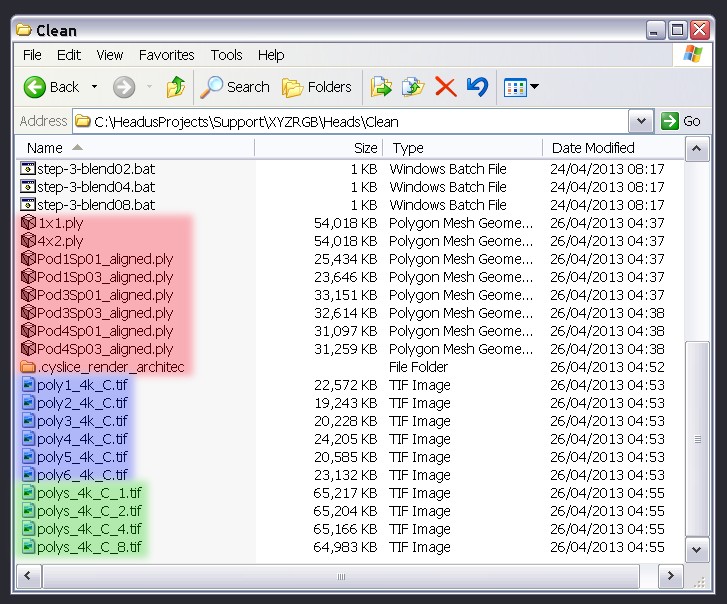Sort by the Name column header
727x604 pixels.
[x=135, y=148]
